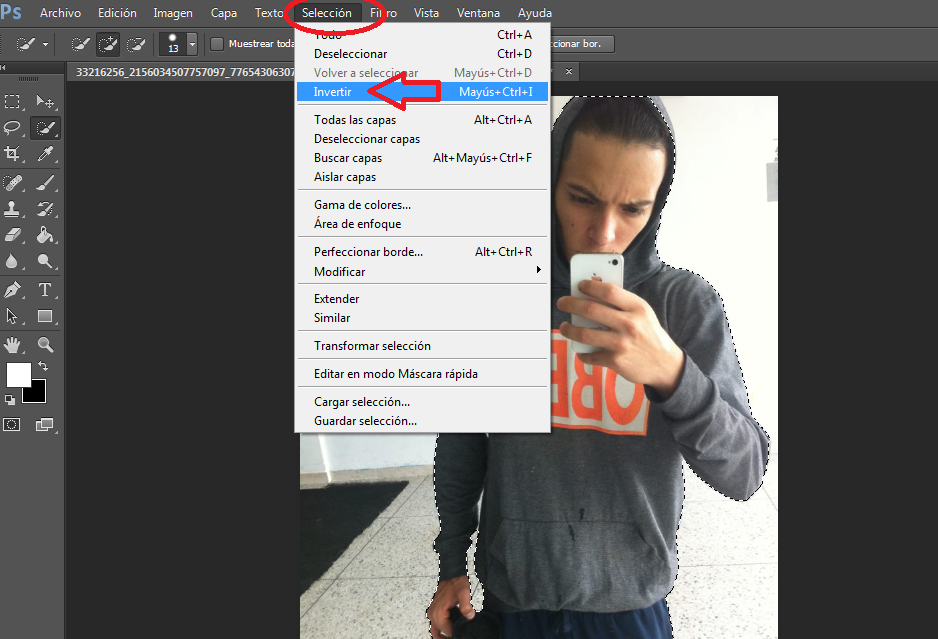
Task: Click the black background color swatch
Action: click(x=36, y=393)
